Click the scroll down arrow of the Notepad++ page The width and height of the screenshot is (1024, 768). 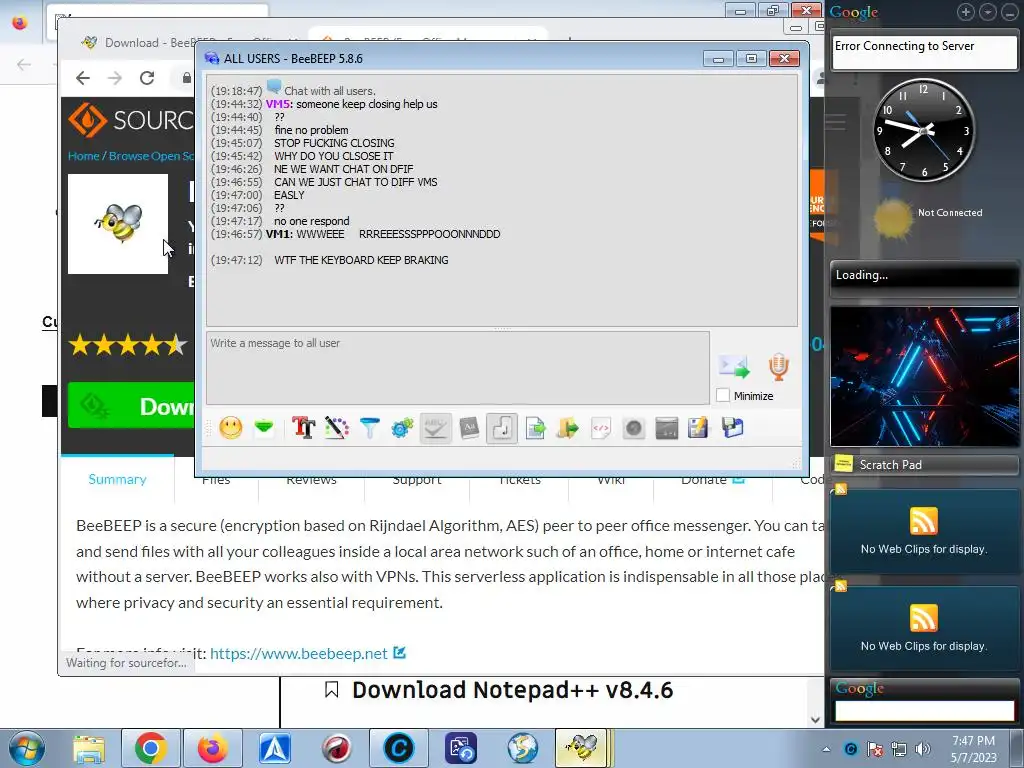[815, 720]
